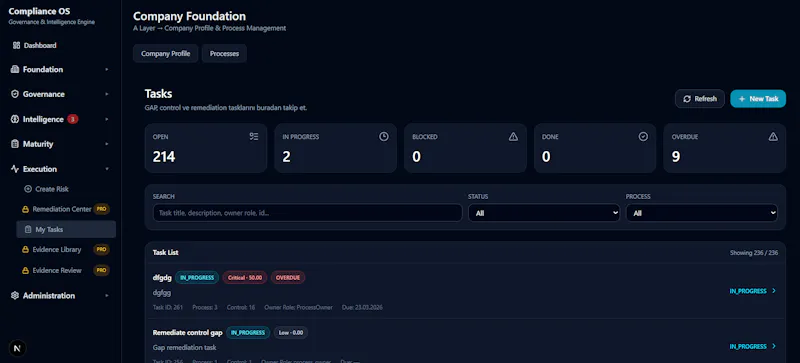Focus the task search input field
800x363 pixels.
click(x=308, y=213)
